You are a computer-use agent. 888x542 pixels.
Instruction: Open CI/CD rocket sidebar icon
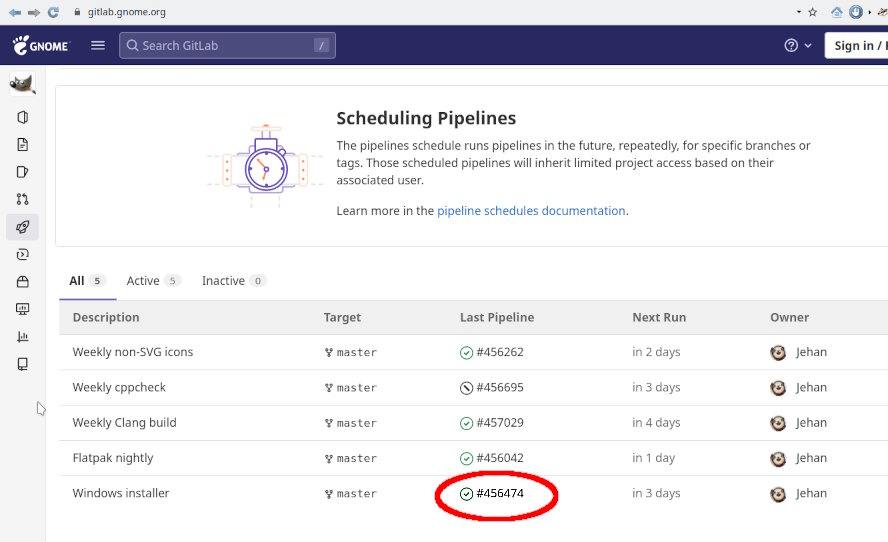(23, 227)
